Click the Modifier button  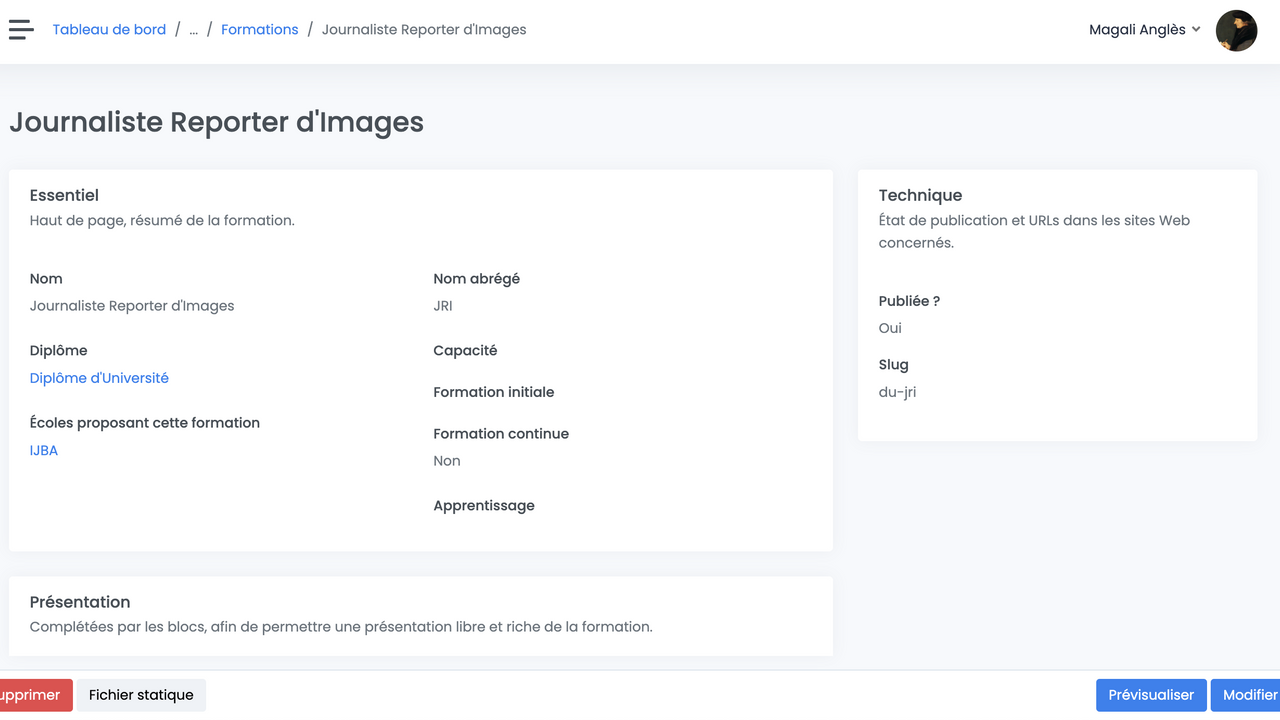[1249, 695]
